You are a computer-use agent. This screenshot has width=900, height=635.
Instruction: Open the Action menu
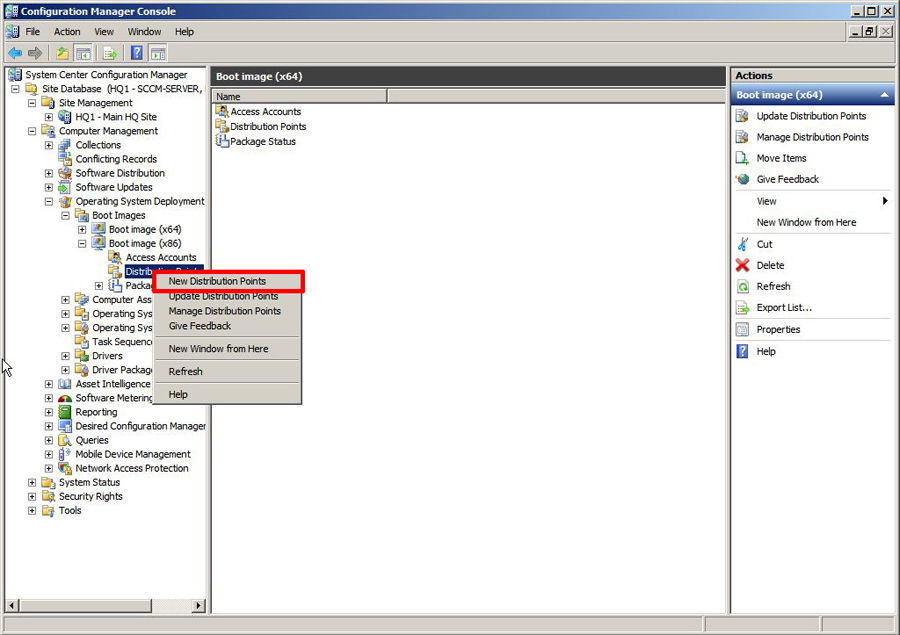tap(67, 32)
